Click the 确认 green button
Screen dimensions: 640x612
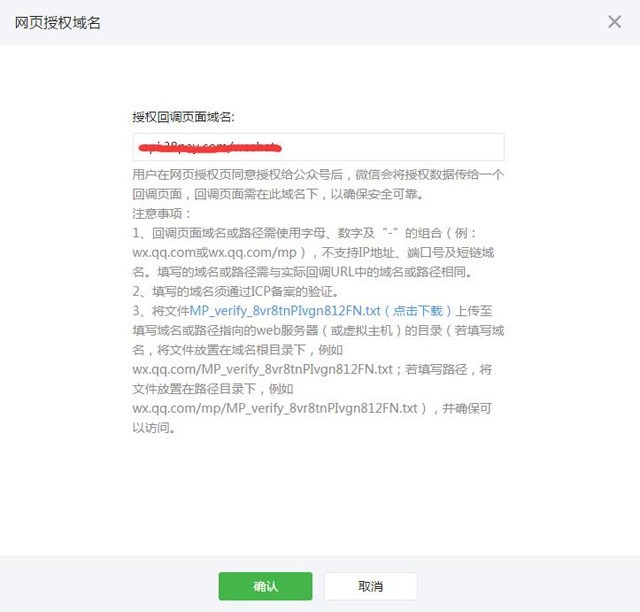point(265,586)
